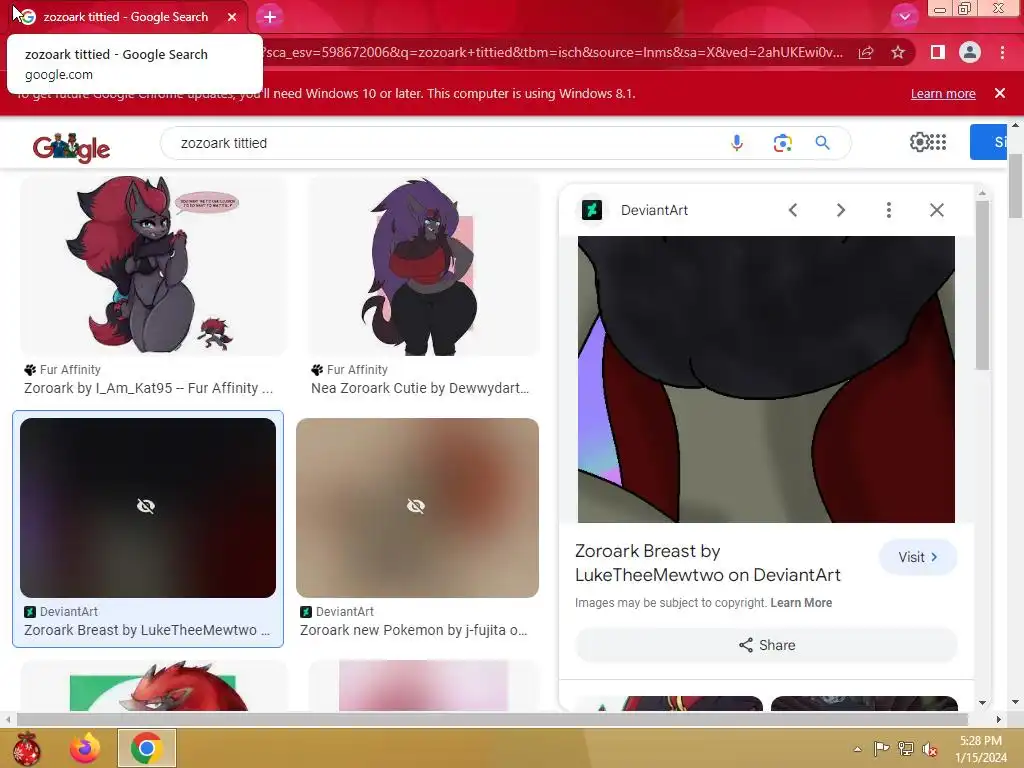Image resolution: width=1024 pixels, height=768 pixels.
Task: Select the zozoark tittied Google Search tab
Action: [x=125, y=17]
